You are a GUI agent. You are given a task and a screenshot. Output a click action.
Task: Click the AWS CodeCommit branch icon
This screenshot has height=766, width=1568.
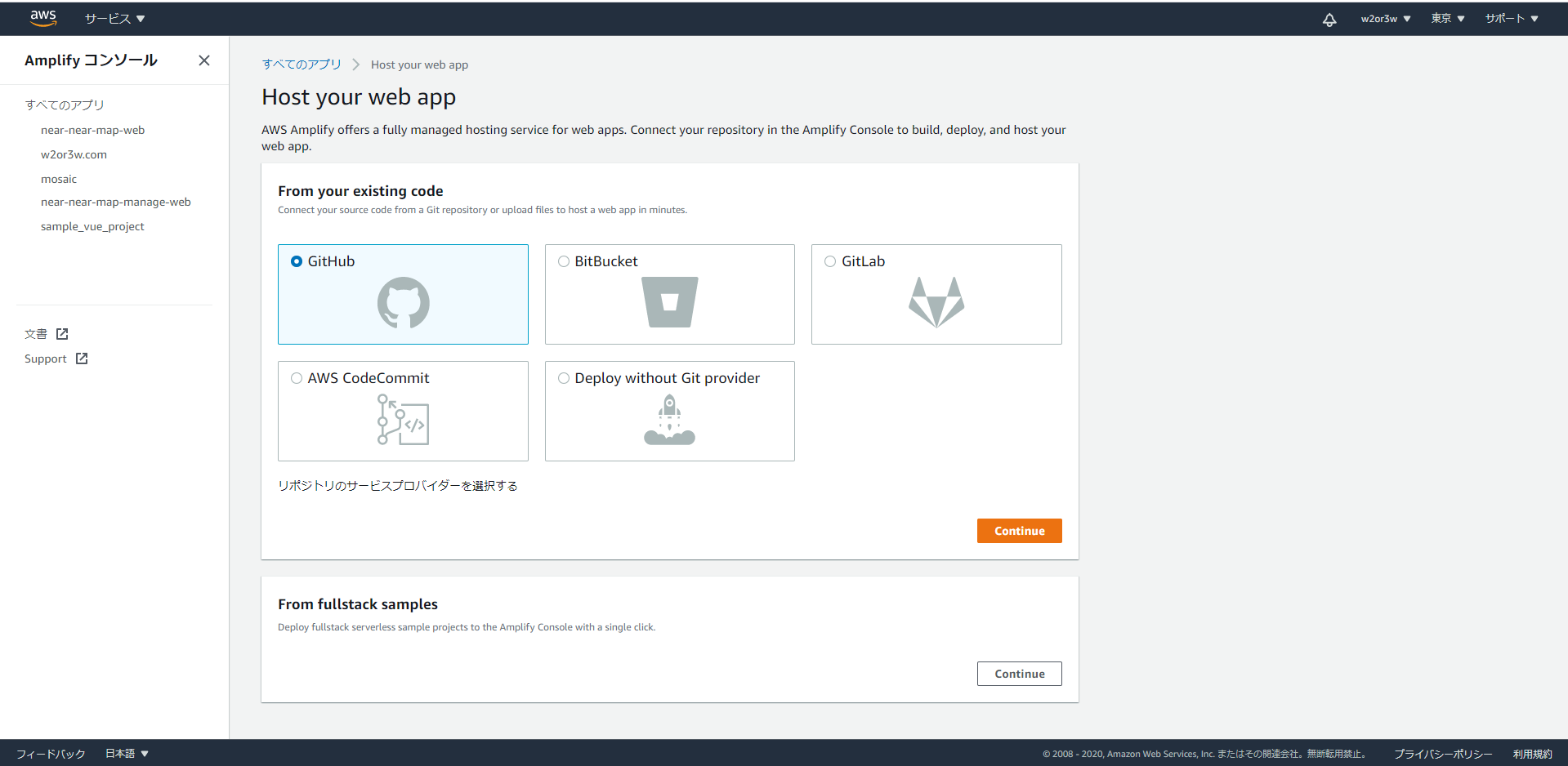tap(403, 419)
